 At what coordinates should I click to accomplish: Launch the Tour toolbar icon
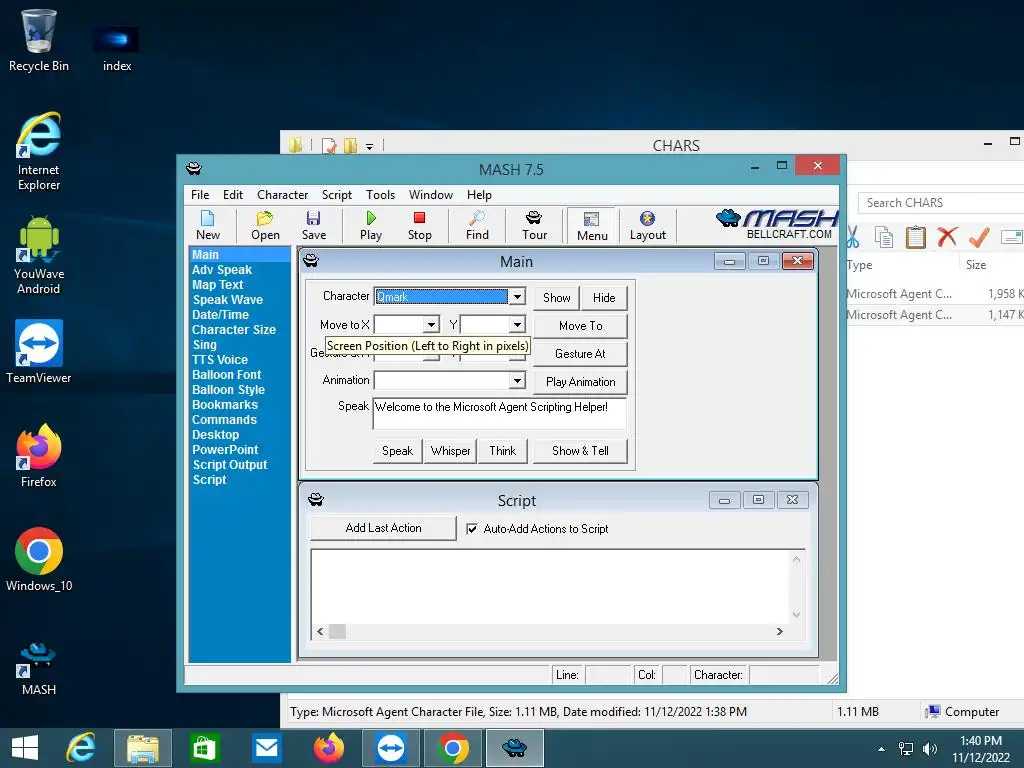pos(534,225)
